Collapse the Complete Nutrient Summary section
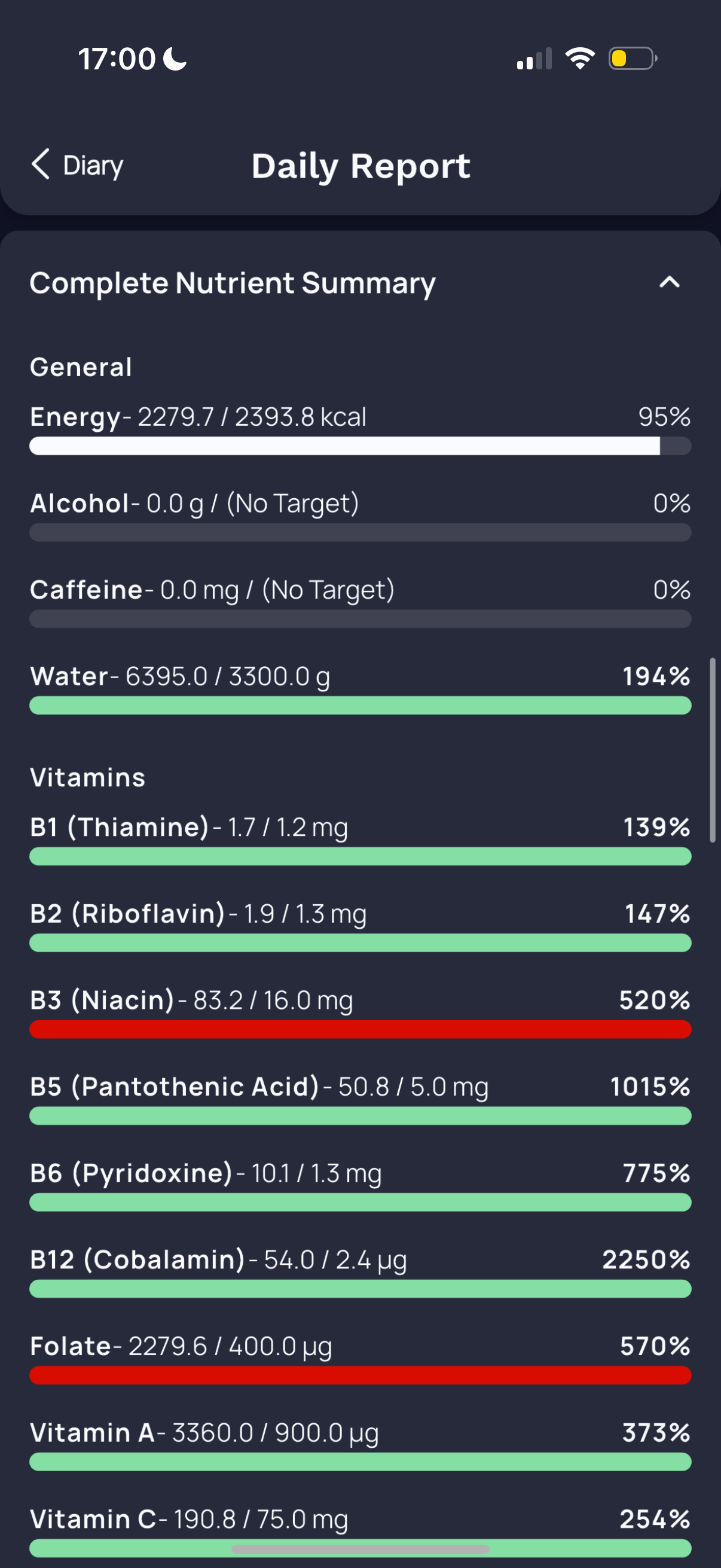This screenshot has height=1568, width=721. [669, 282]
